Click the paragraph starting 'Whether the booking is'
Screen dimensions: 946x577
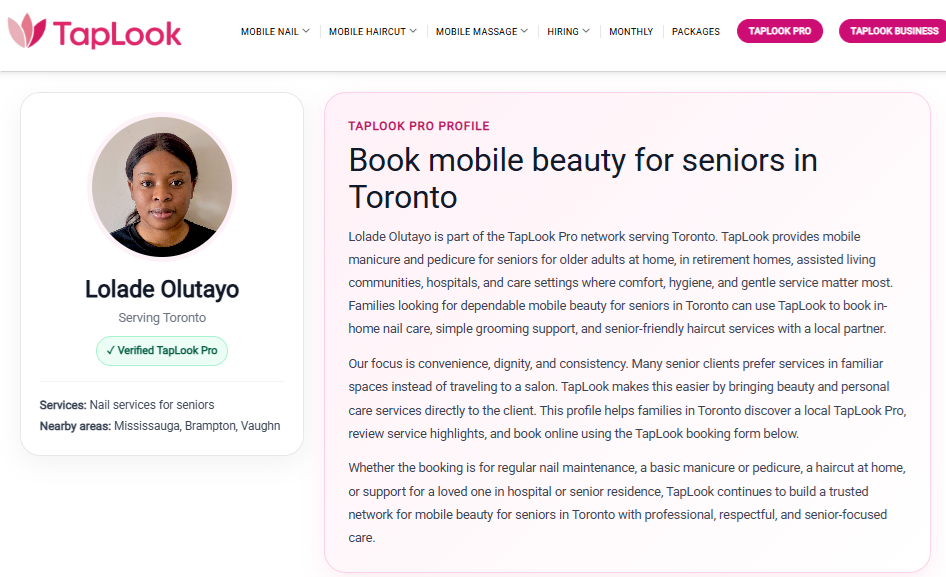coord(627,502)
